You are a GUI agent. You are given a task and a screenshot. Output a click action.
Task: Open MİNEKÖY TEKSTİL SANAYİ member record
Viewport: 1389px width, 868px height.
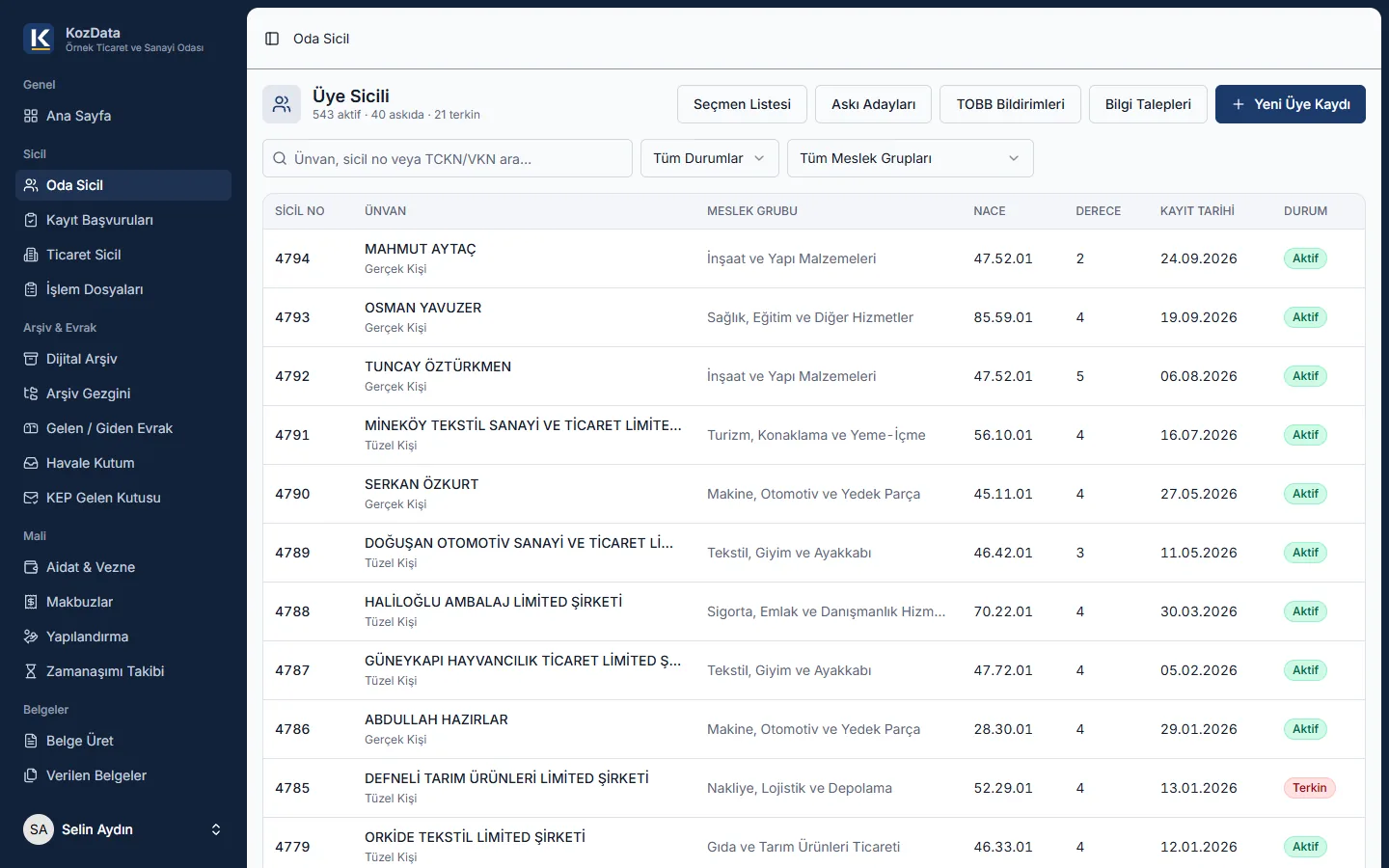click(814, 435)
